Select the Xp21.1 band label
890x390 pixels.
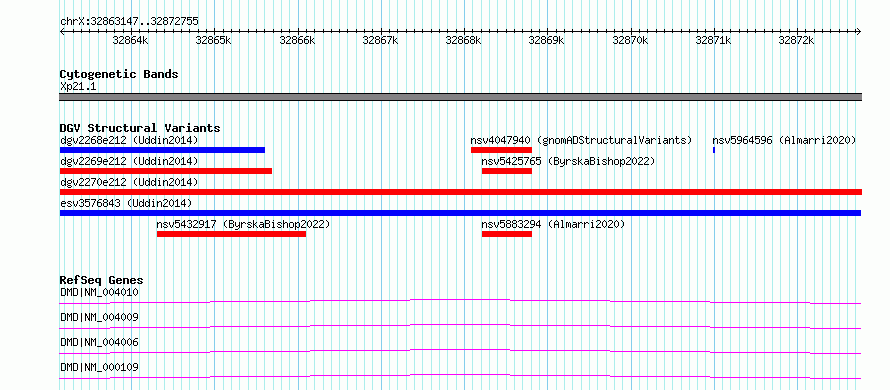tap(78, 86)
